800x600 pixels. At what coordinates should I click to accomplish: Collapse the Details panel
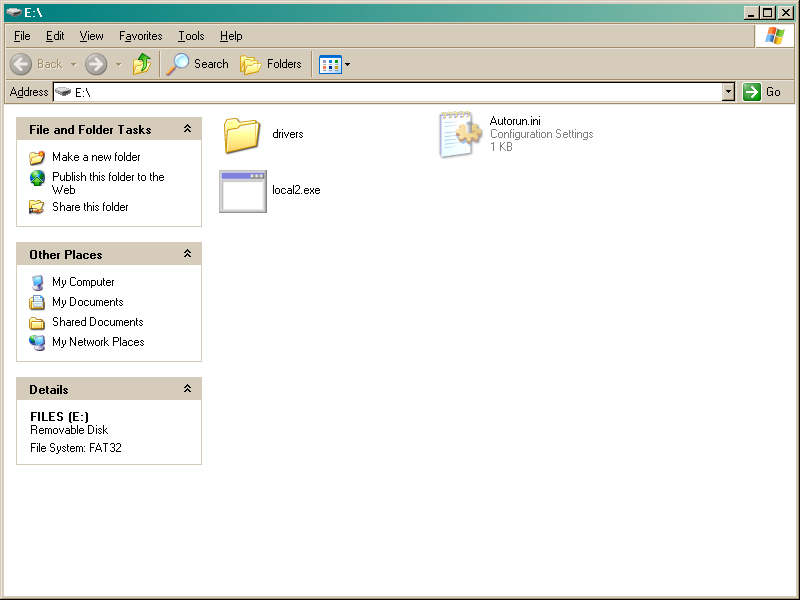point(187,389)
